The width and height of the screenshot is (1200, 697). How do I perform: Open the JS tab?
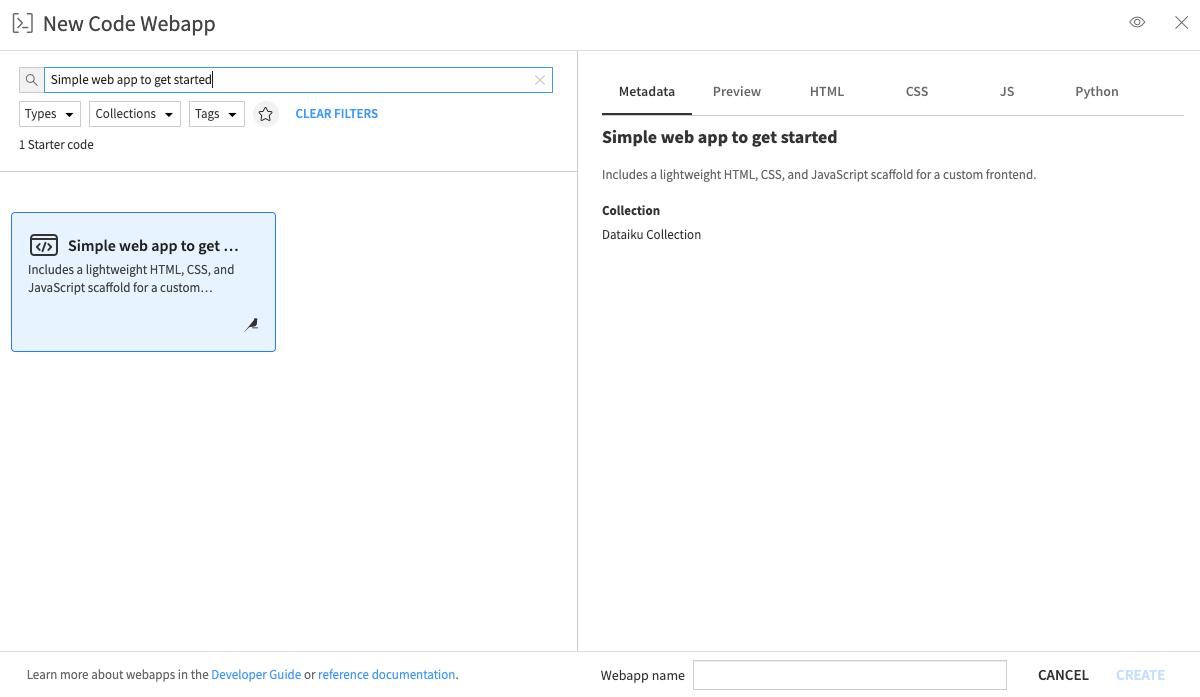point(1007,91)
